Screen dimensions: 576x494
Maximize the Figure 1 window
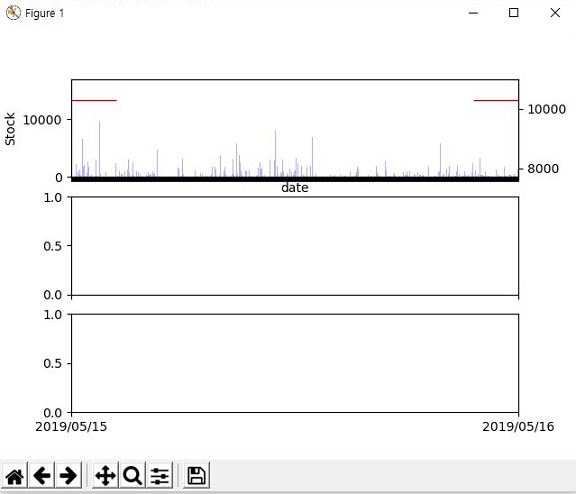coord(514,13)
